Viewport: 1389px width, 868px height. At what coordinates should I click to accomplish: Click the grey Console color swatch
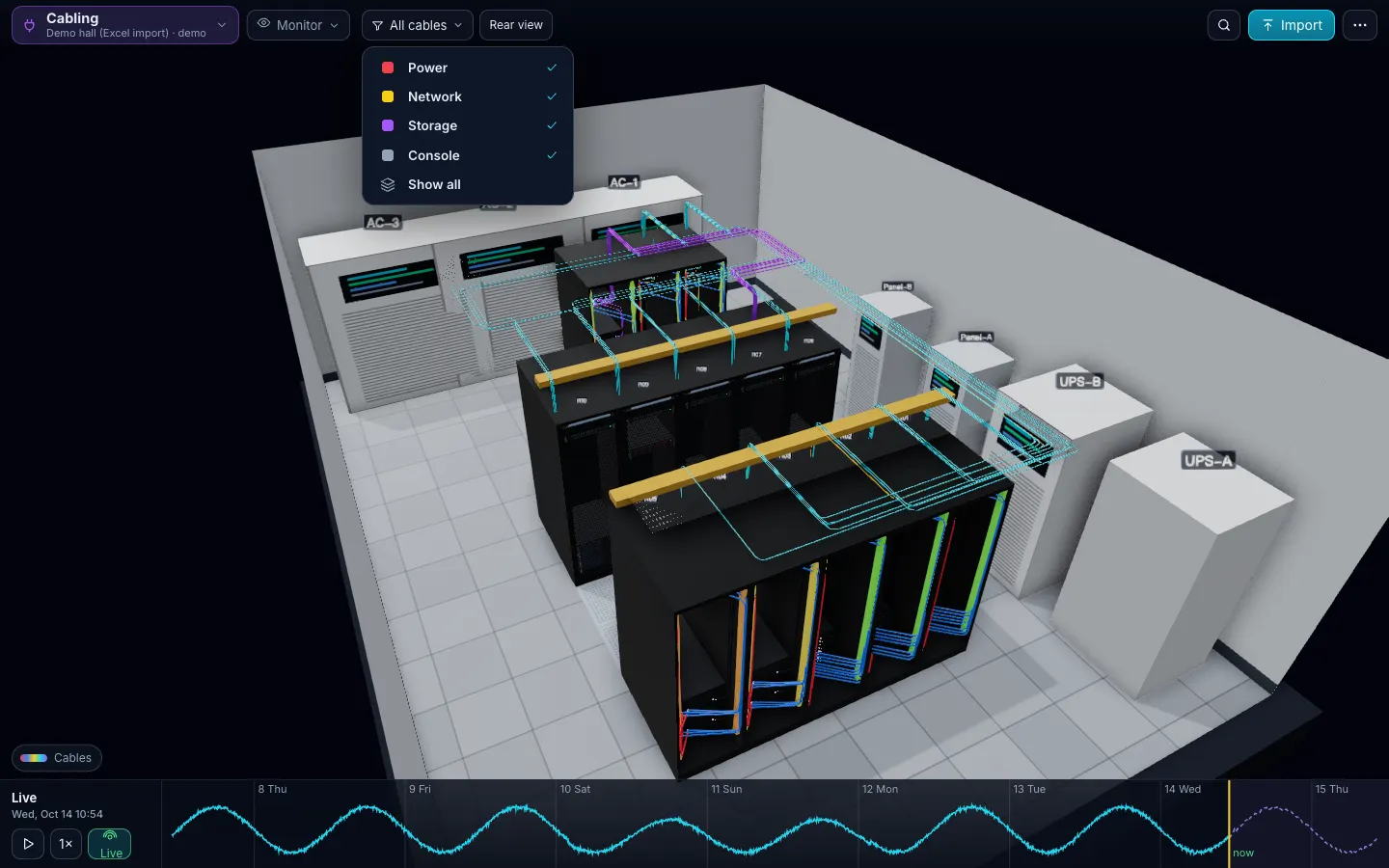(388, 155)
